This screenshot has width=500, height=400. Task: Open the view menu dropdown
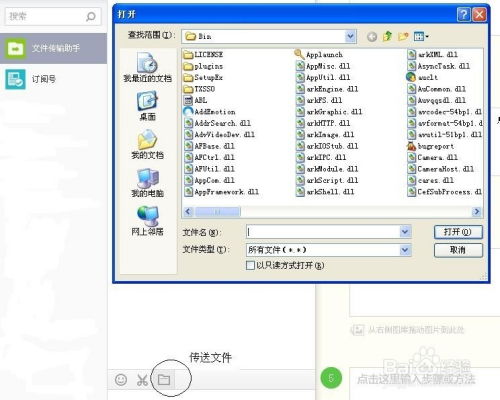pyautogui.click(x=421, y=36)
